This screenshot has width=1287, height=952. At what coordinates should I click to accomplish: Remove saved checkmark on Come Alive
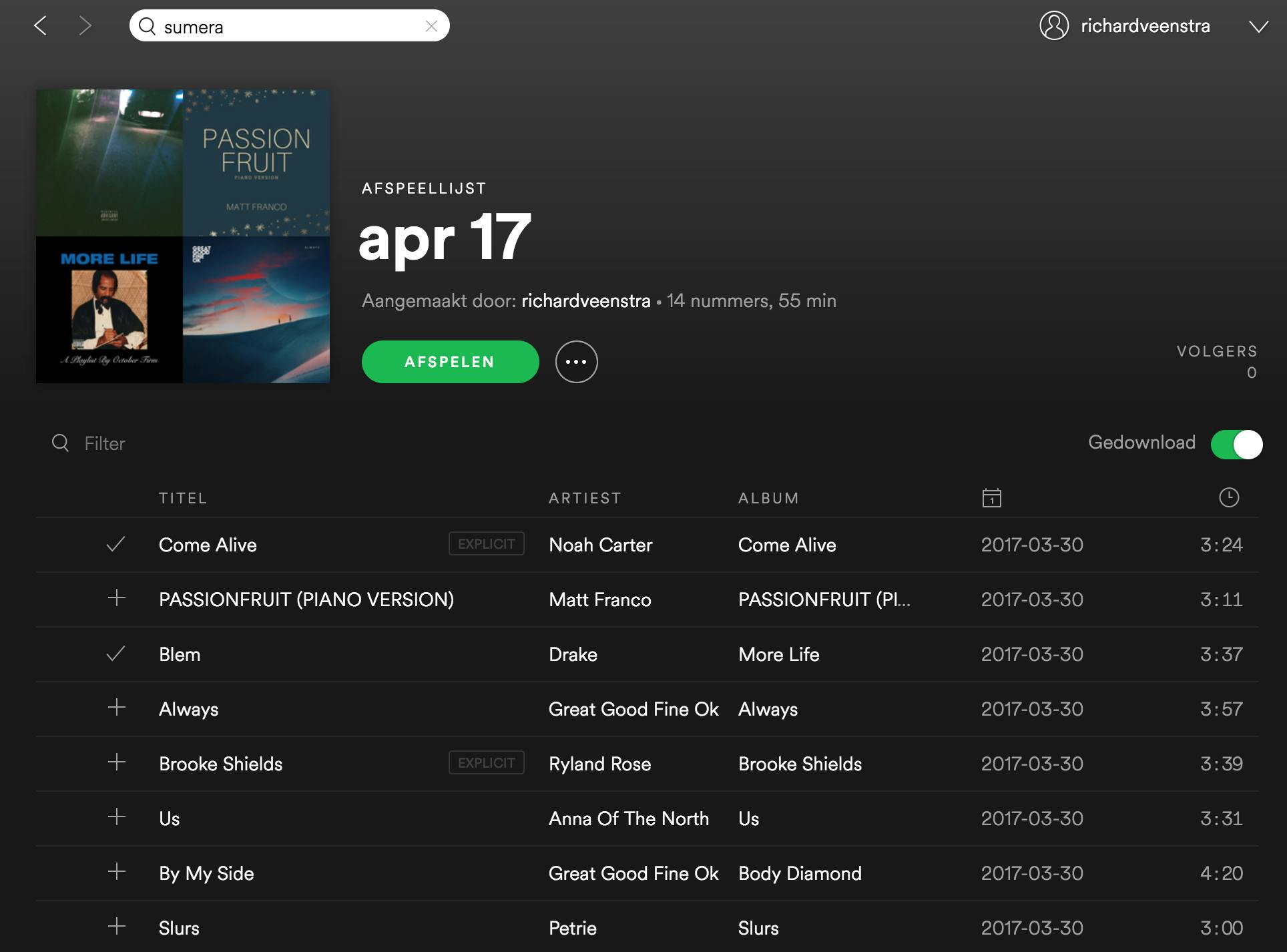(116, 545)
